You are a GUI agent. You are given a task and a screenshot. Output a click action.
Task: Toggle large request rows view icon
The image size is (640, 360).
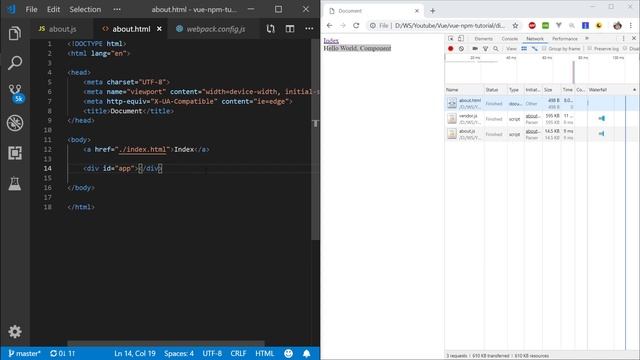coord(524,49)
